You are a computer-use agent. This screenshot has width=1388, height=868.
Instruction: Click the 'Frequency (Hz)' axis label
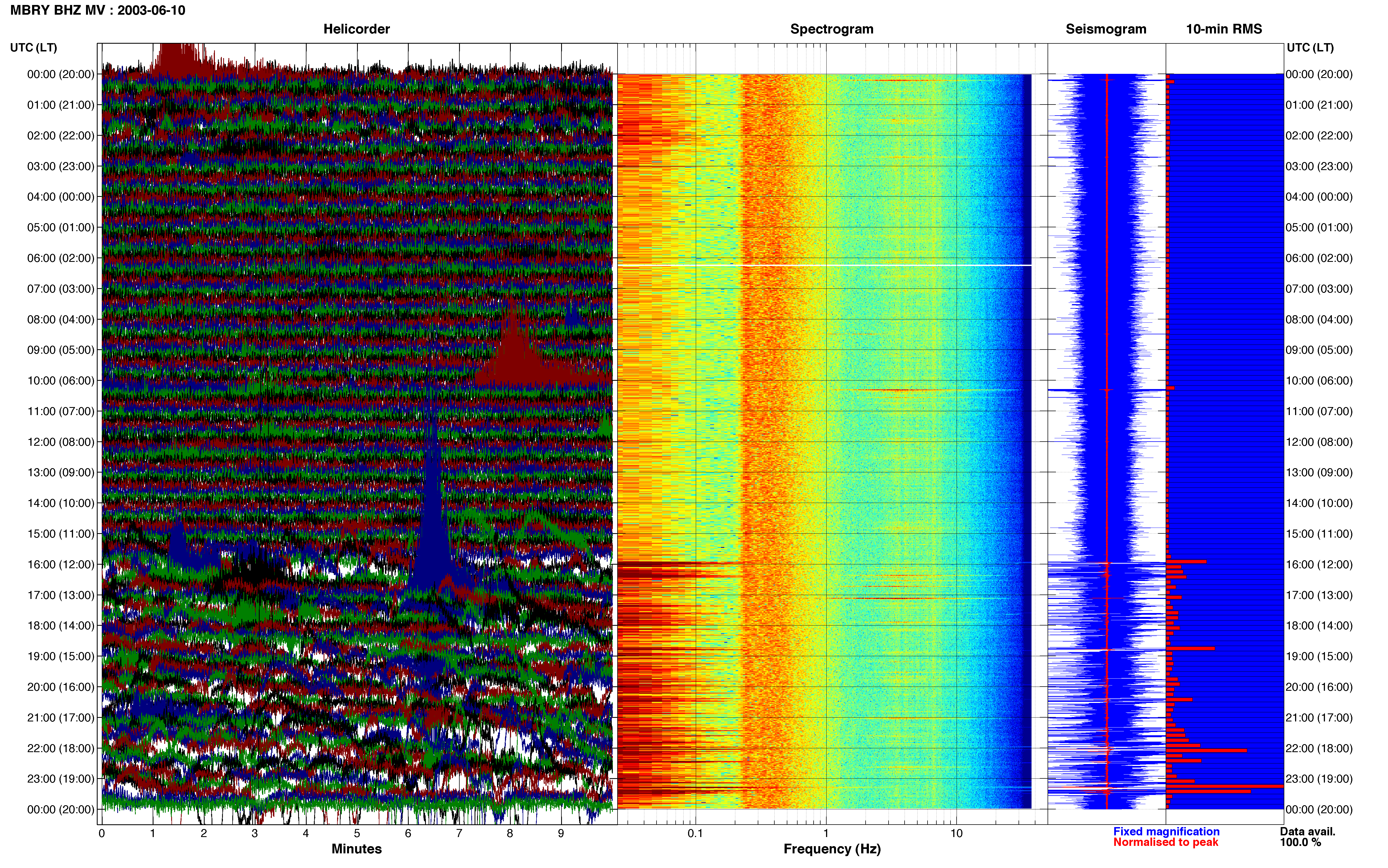832,849
